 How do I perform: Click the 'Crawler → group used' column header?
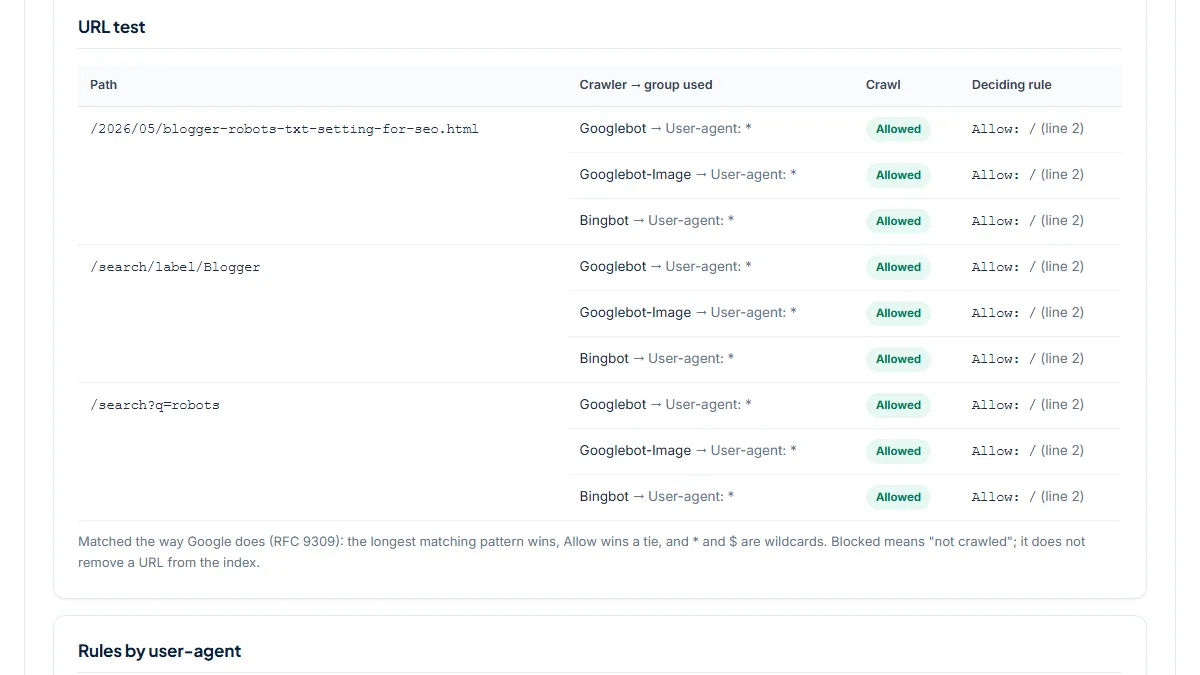(646, 85)
